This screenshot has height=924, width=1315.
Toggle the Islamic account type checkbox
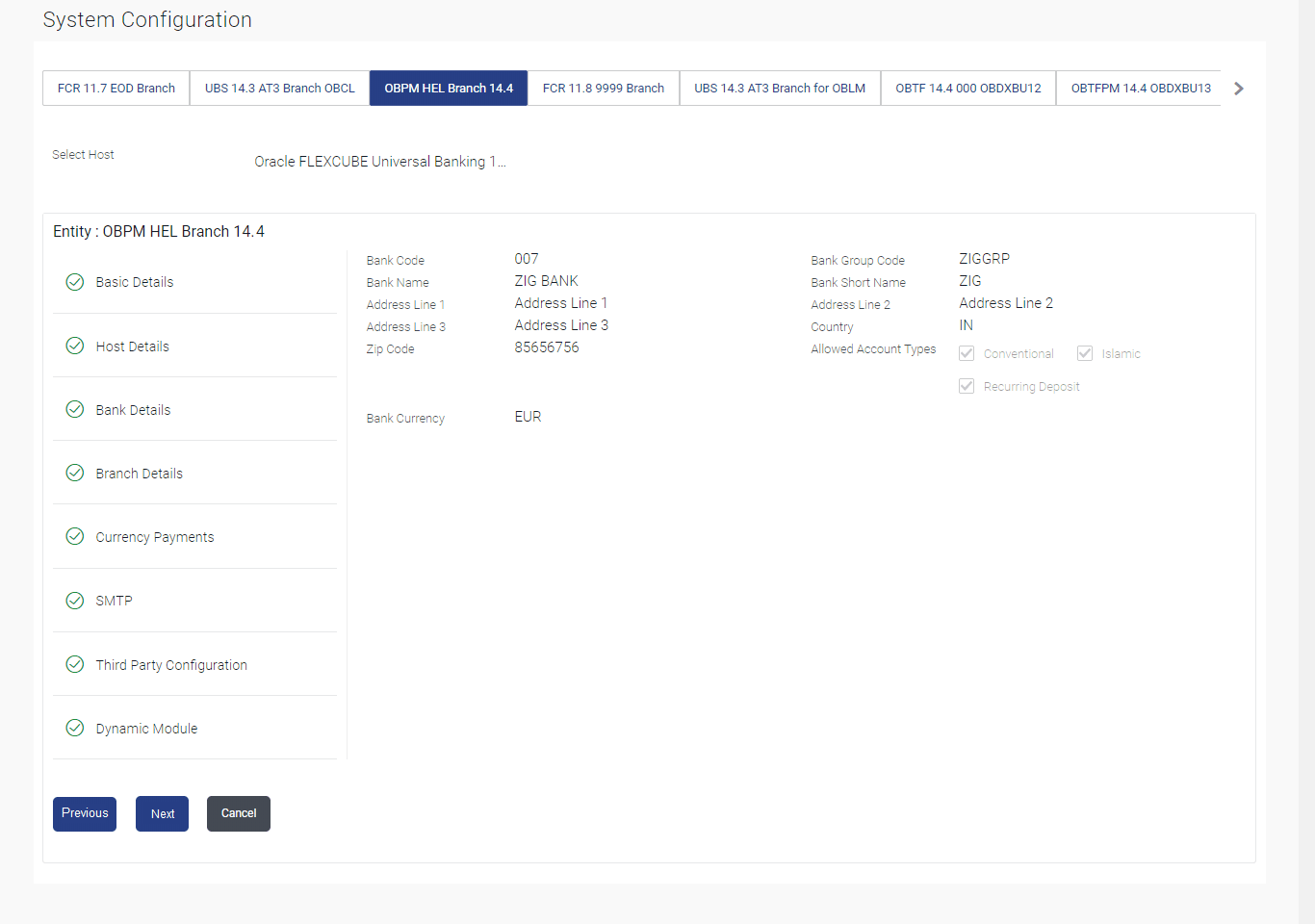[1085, 353]
